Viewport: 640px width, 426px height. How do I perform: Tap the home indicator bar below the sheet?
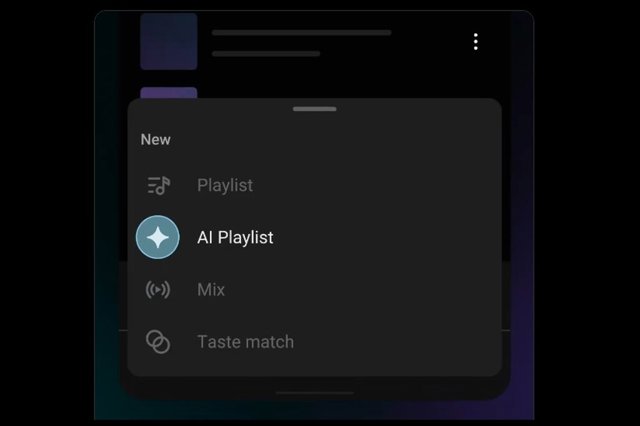[x=315, y=393]
